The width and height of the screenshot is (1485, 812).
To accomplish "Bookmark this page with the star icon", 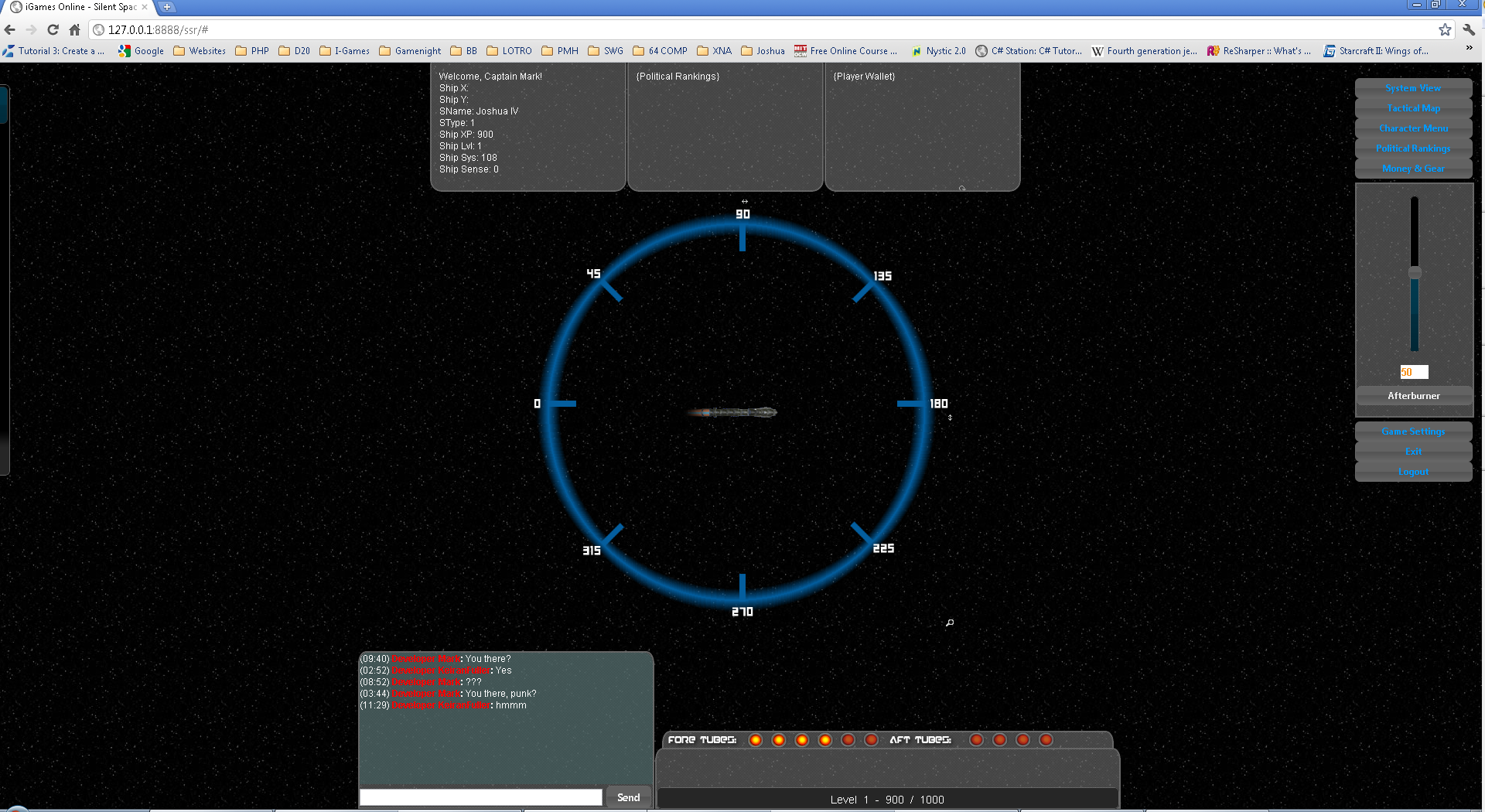I will [1445, 30].
